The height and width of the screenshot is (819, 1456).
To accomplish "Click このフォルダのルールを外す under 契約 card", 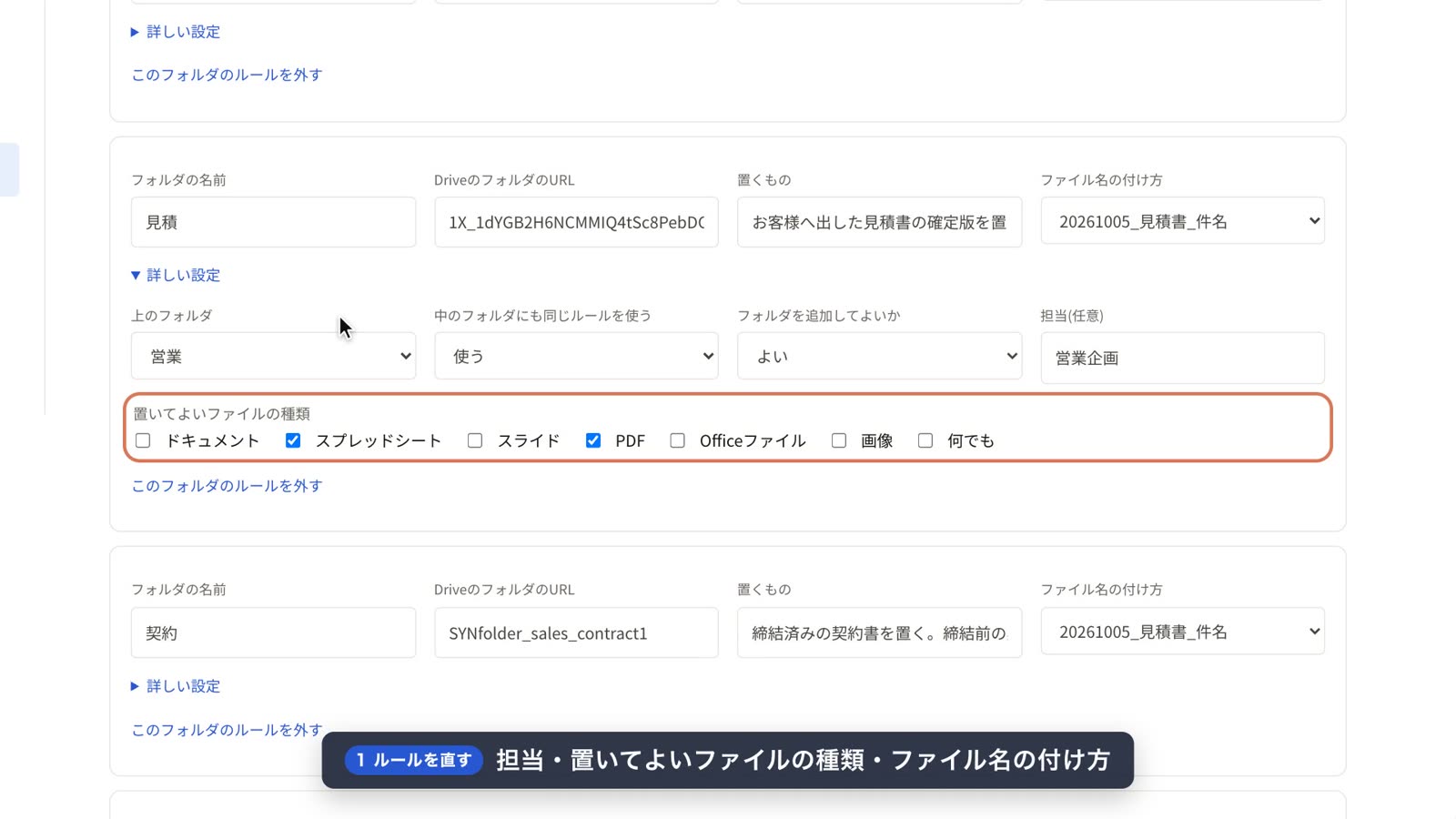I will click(227, 730).
